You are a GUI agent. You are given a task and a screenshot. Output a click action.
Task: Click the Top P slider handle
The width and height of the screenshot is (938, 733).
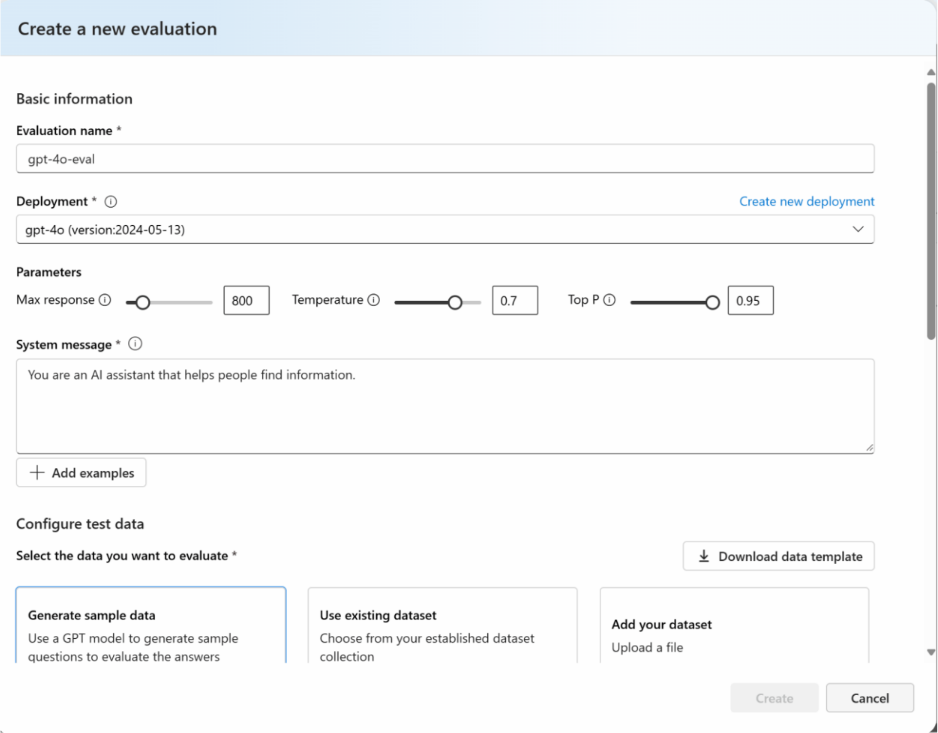pos(711,300)
